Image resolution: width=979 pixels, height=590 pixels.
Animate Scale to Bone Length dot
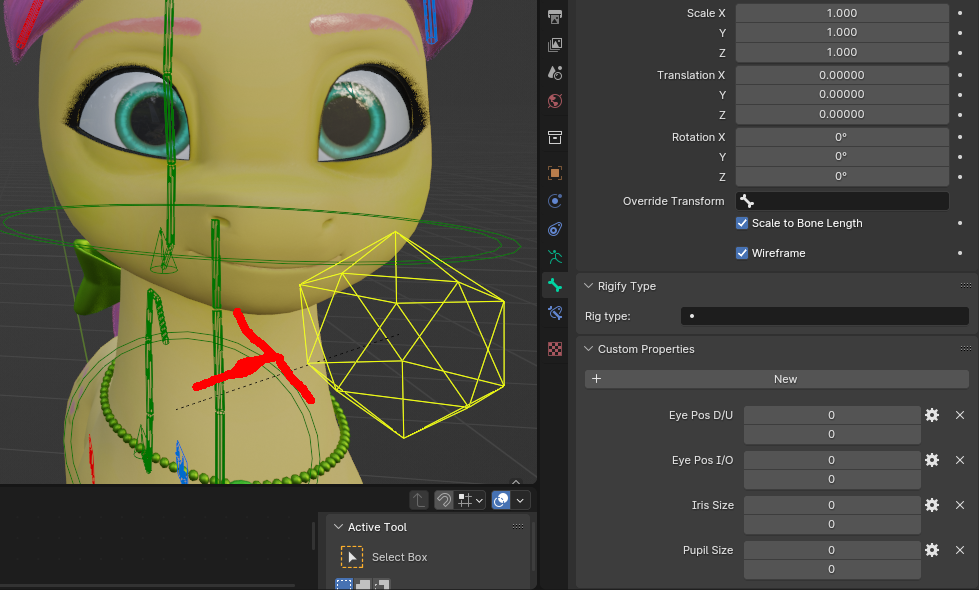point(960,224)
